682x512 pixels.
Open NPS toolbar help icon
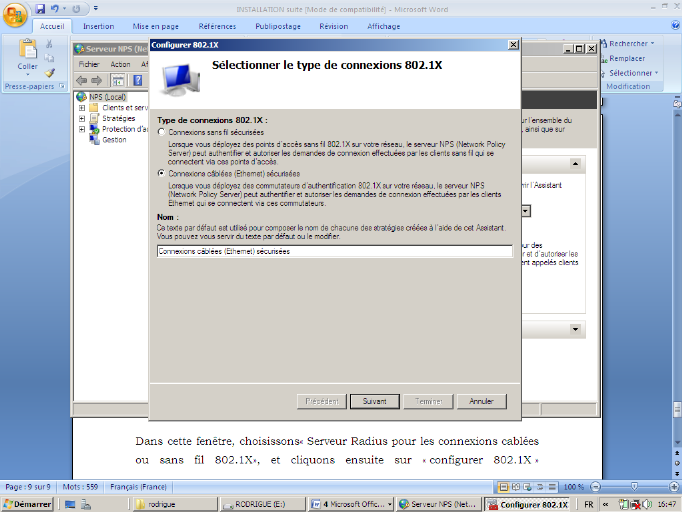click(138, 80)
